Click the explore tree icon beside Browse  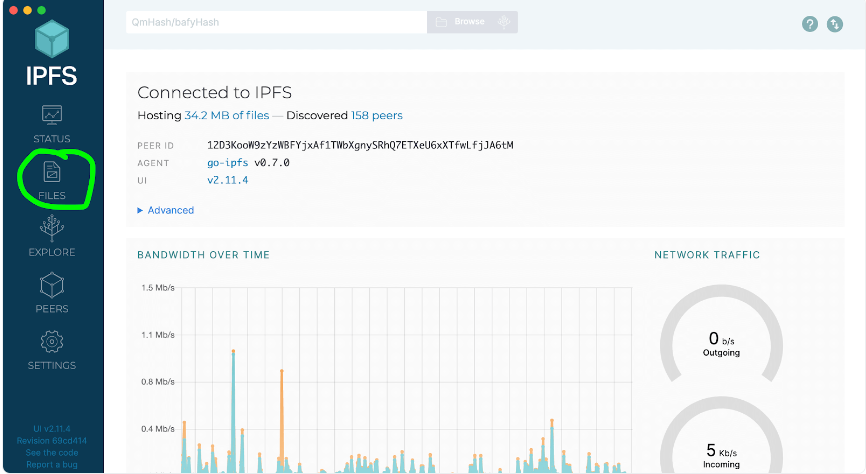pos(504,22)
